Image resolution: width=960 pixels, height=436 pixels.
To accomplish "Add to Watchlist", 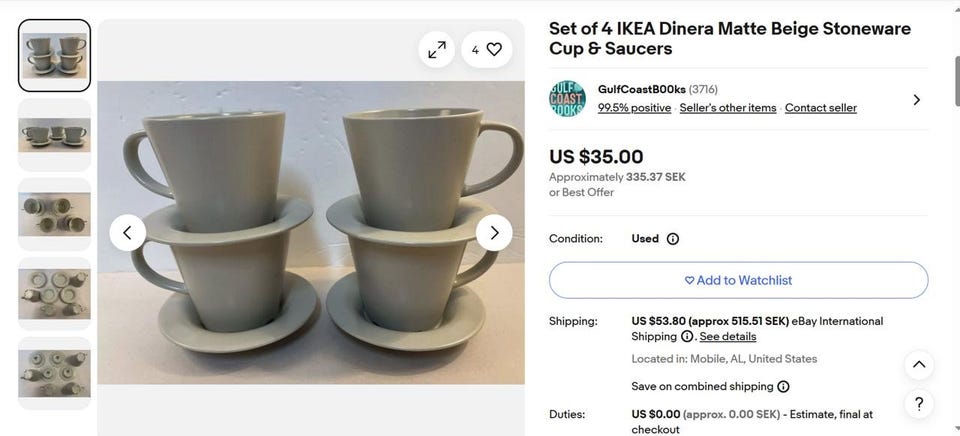I will click(738, 280).
